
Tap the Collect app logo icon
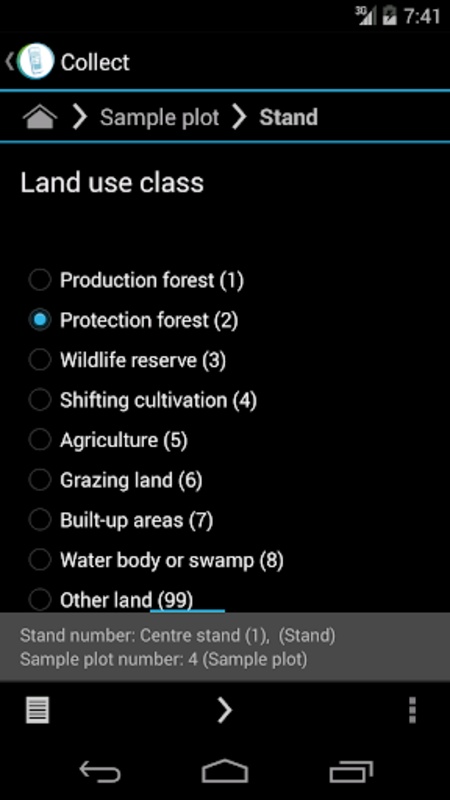[36, 62]
